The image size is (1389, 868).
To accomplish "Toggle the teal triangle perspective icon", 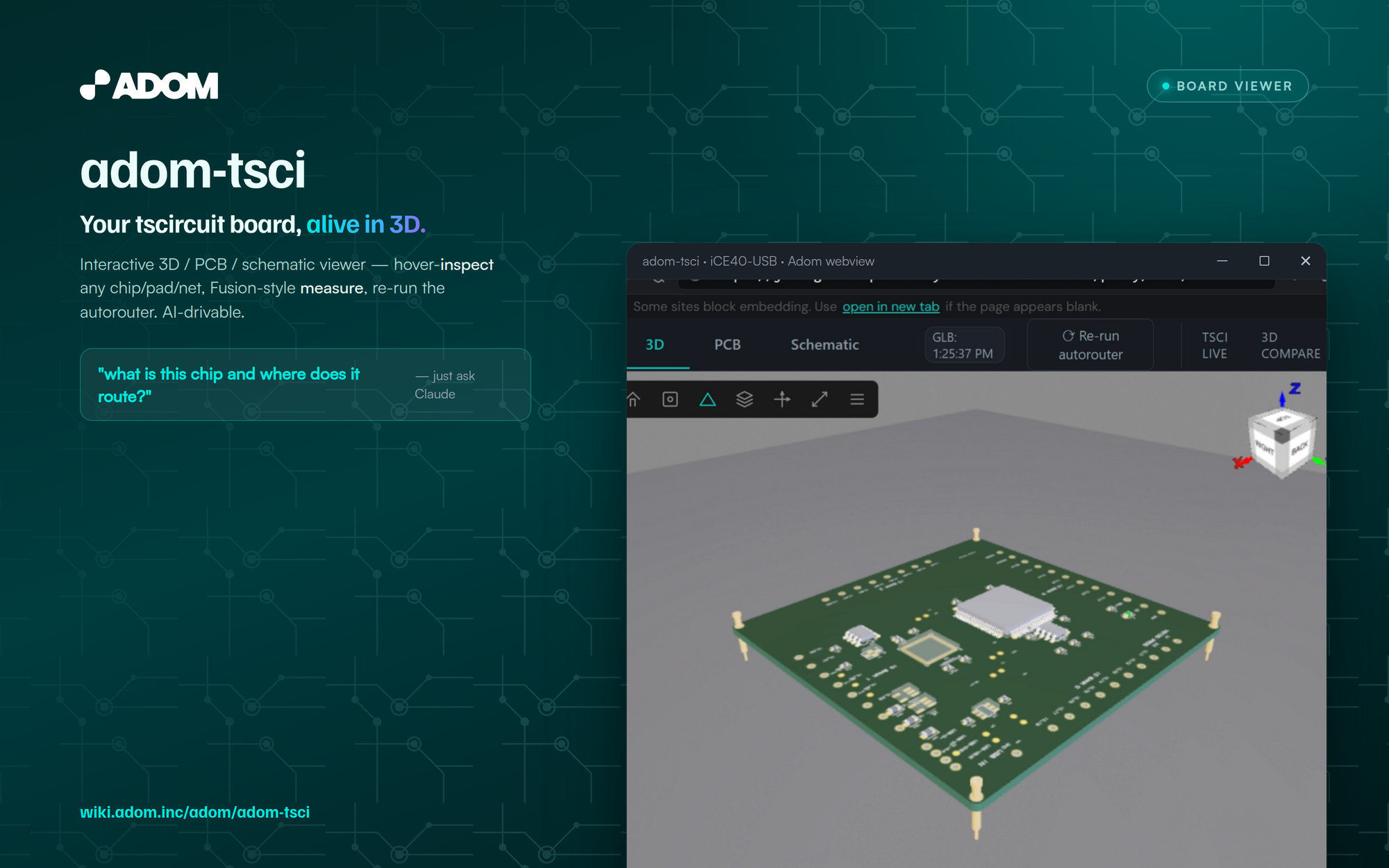I will pyautogui.click(x=708, y=399).
